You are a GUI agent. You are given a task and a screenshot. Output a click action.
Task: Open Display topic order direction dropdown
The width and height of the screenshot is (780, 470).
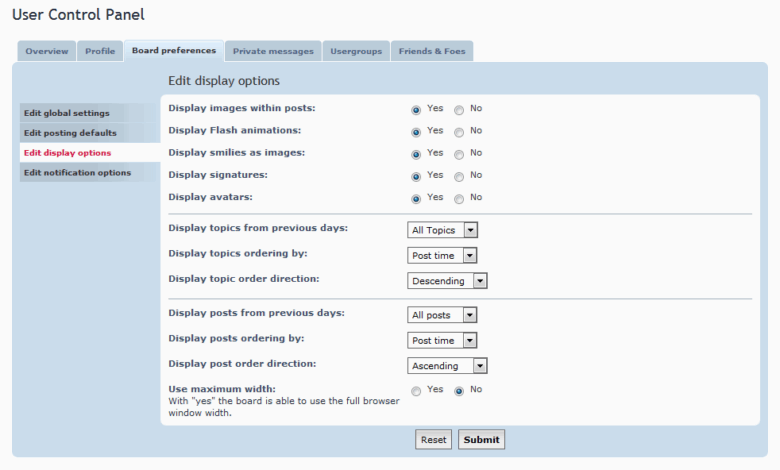click(448, 281)
